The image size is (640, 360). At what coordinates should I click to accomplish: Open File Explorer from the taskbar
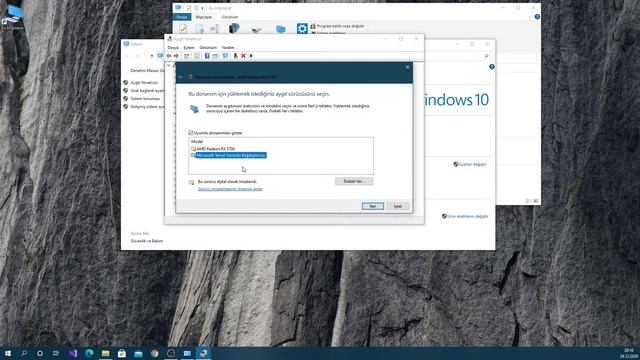[x=105, y=353]
